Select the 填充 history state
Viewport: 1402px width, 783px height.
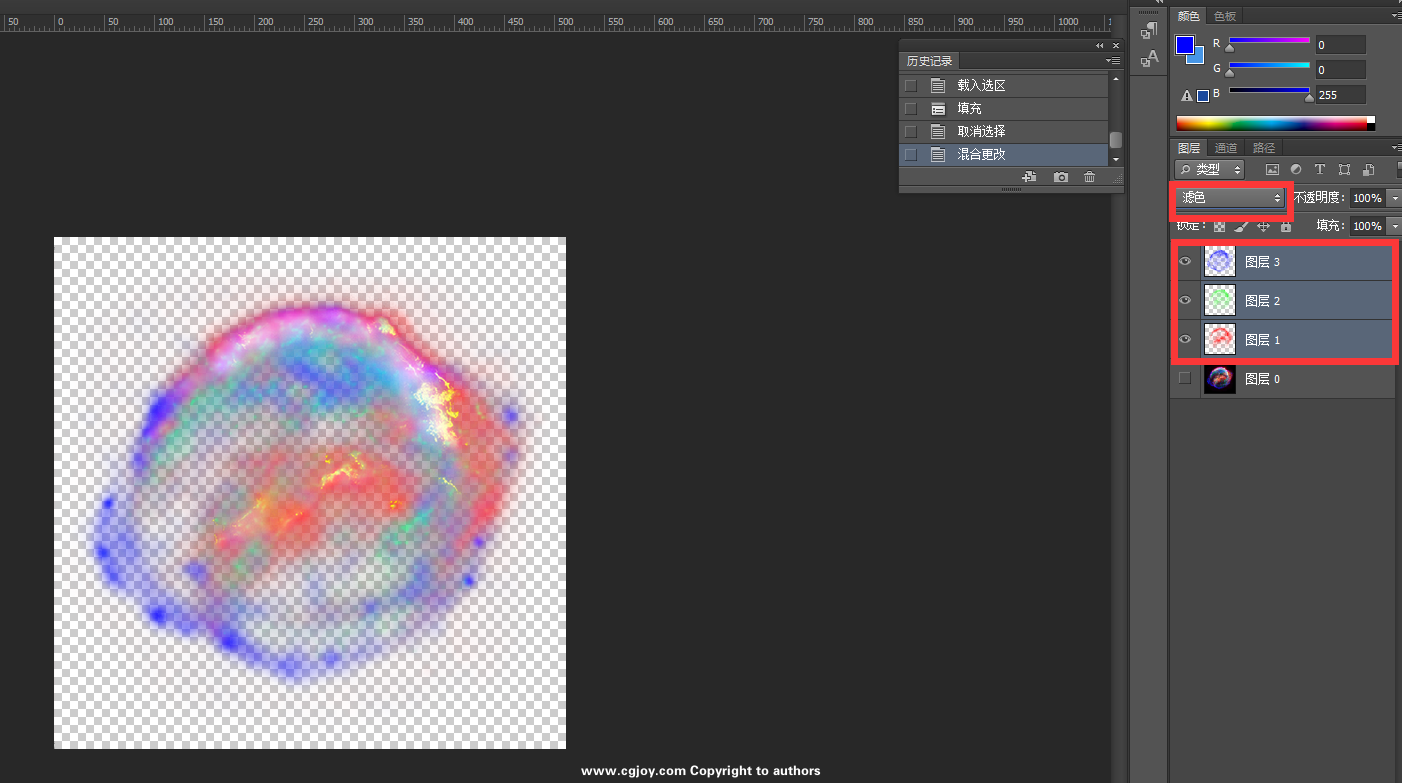point(1004,109)
